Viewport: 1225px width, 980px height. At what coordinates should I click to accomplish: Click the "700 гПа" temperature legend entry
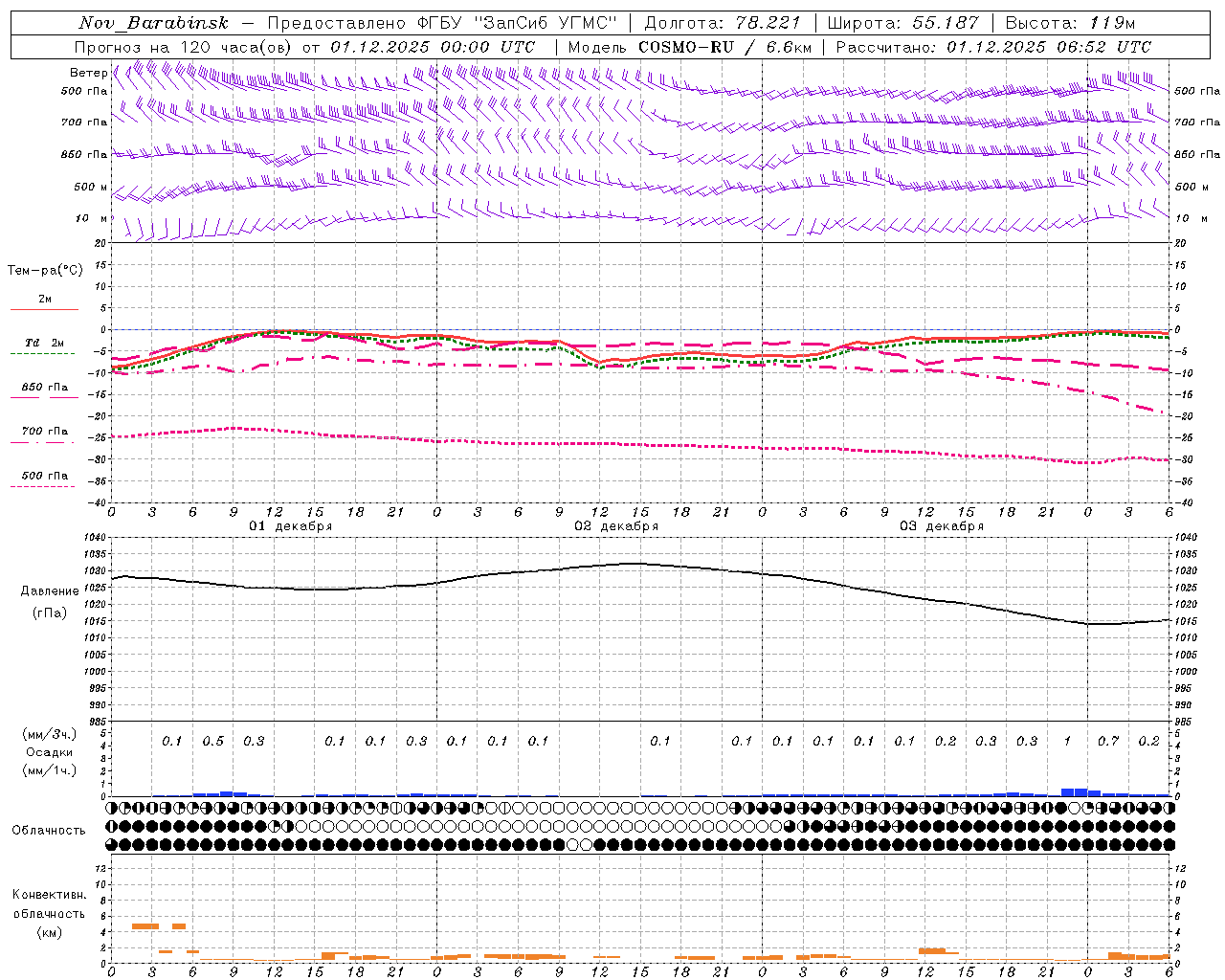[x=45, y=432]
